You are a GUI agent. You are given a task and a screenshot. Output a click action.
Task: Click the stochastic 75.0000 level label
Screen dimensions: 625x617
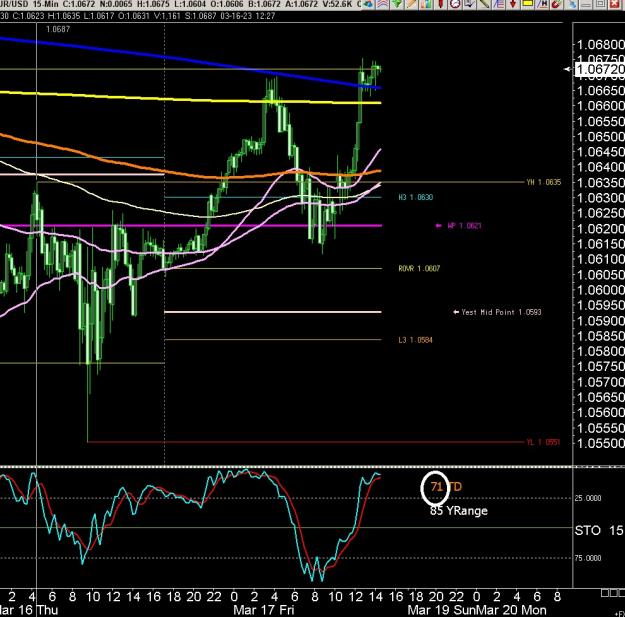coord(588,558)
